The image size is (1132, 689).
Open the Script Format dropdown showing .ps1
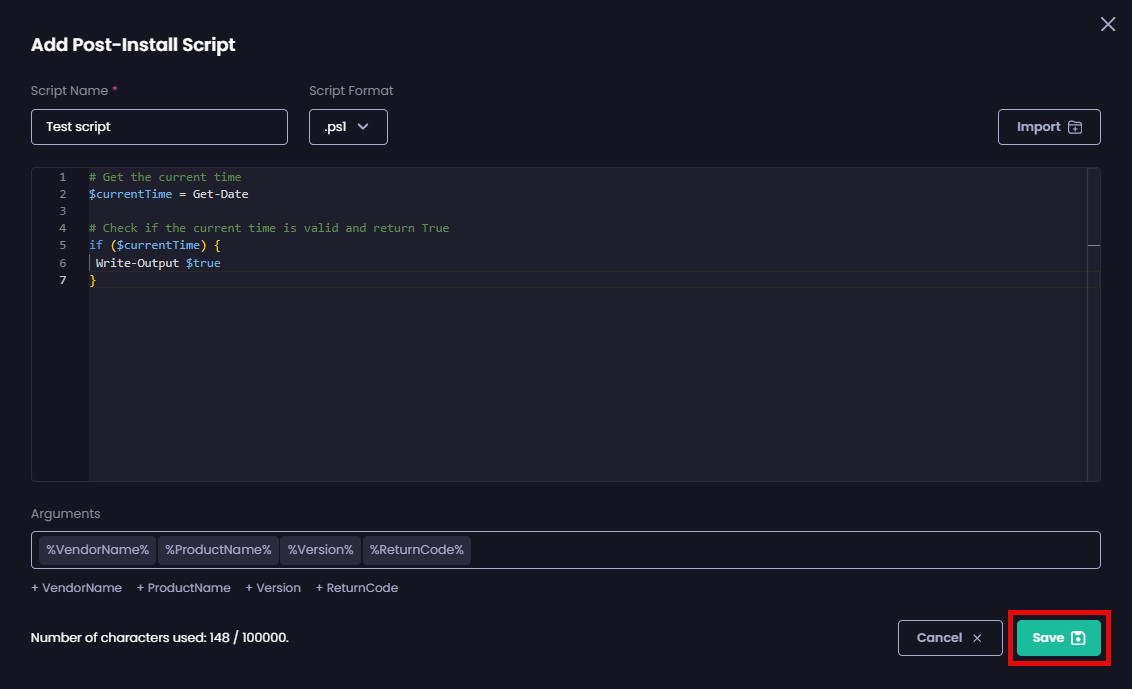tap(348, 126)
